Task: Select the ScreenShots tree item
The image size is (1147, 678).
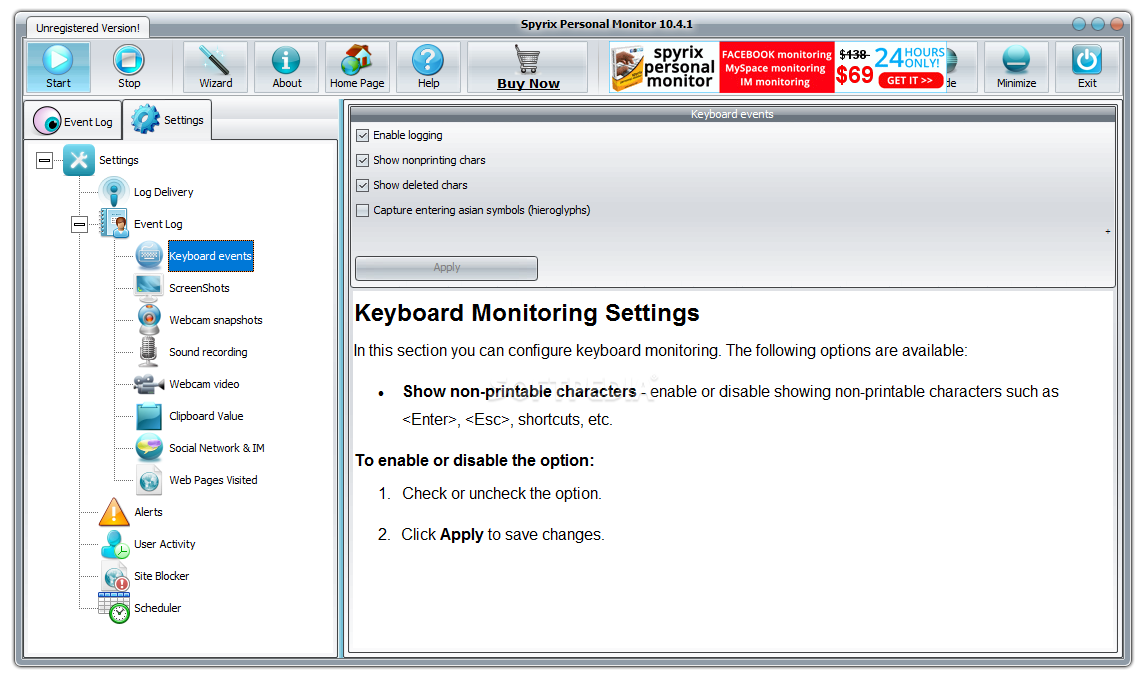Action: tap(199, 288)
